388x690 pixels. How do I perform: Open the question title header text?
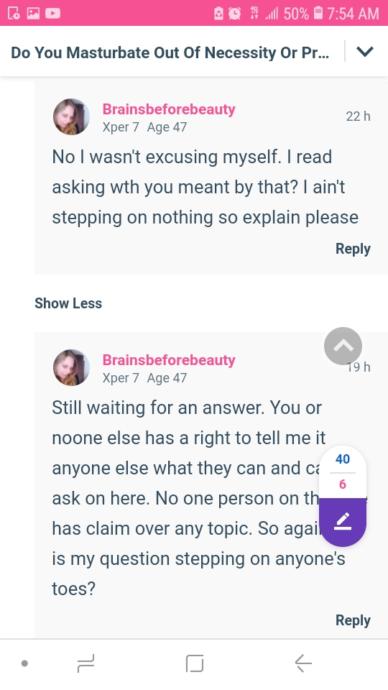click(x=170, y=52)
